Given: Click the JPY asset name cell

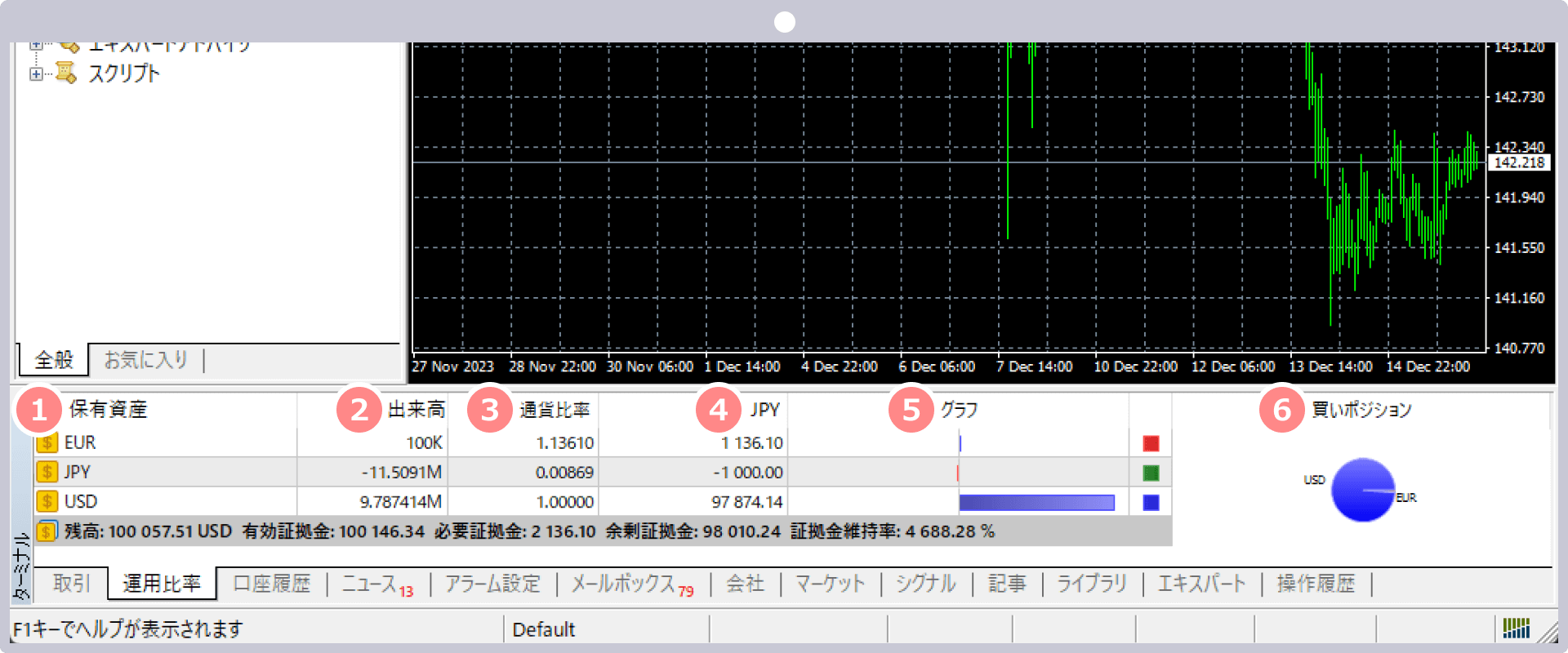Looking at the screenshot, I should pyautogui.click(x=78, y=472).
